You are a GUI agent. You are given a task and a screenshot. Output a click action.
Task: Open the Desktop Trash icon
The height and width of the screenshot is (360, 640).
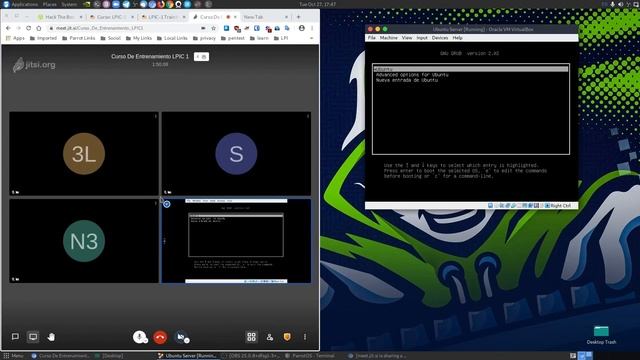(x=601, y=335)
